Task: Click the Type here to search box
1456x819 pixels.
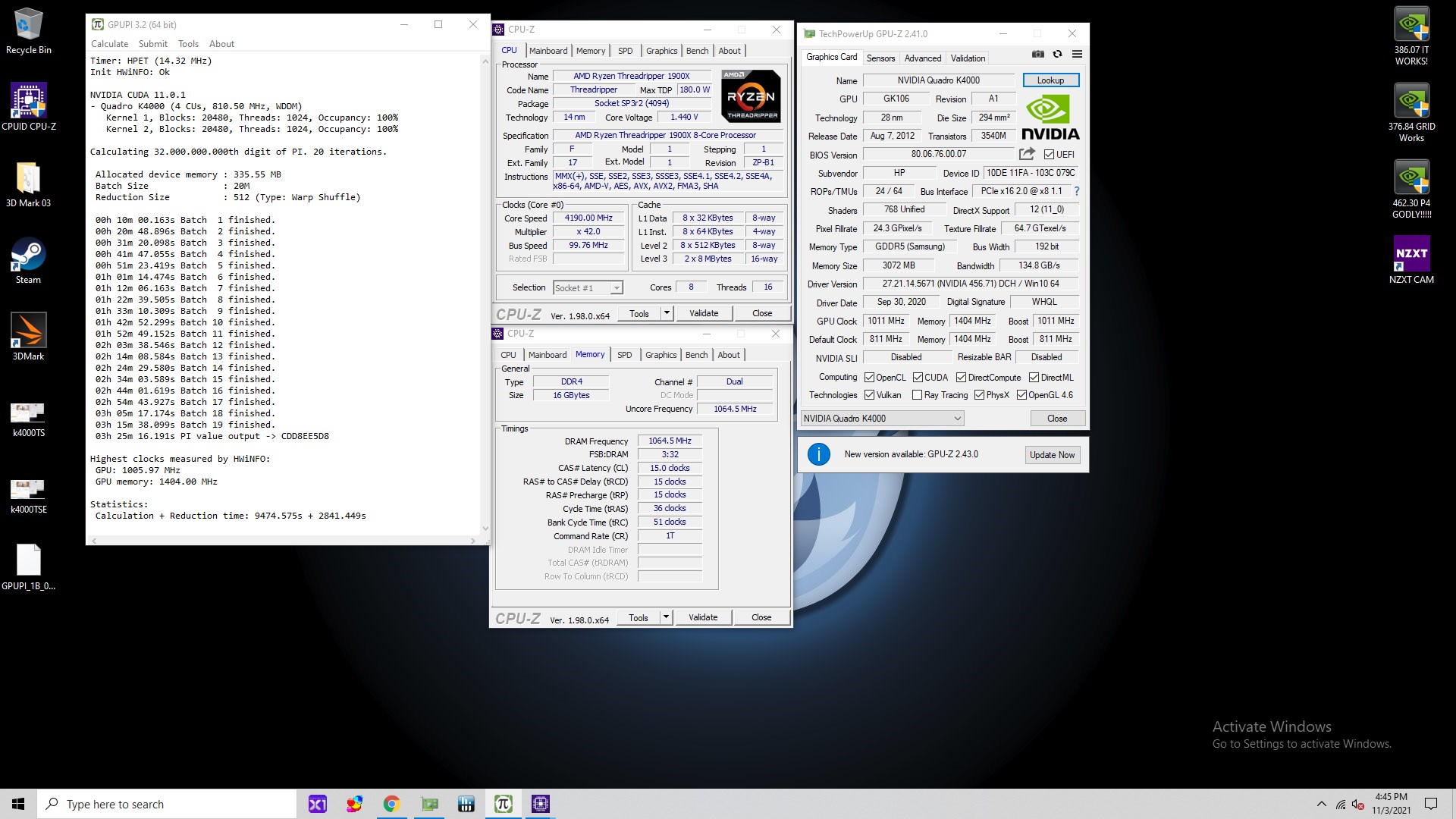Action: (167, 804)
